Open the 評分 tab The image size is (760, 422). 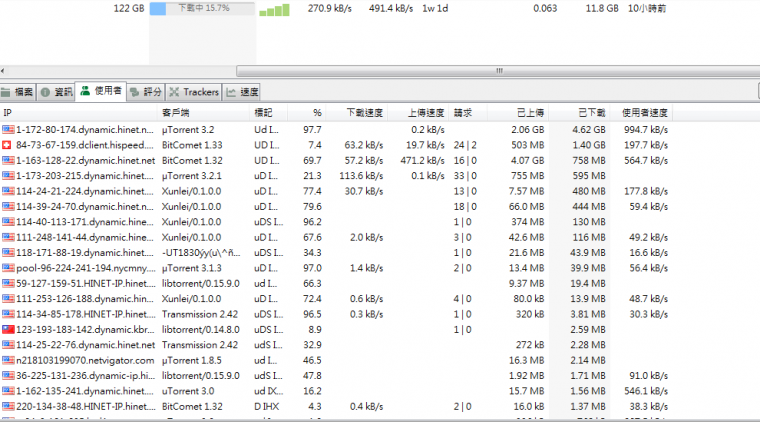coord(145,92)
